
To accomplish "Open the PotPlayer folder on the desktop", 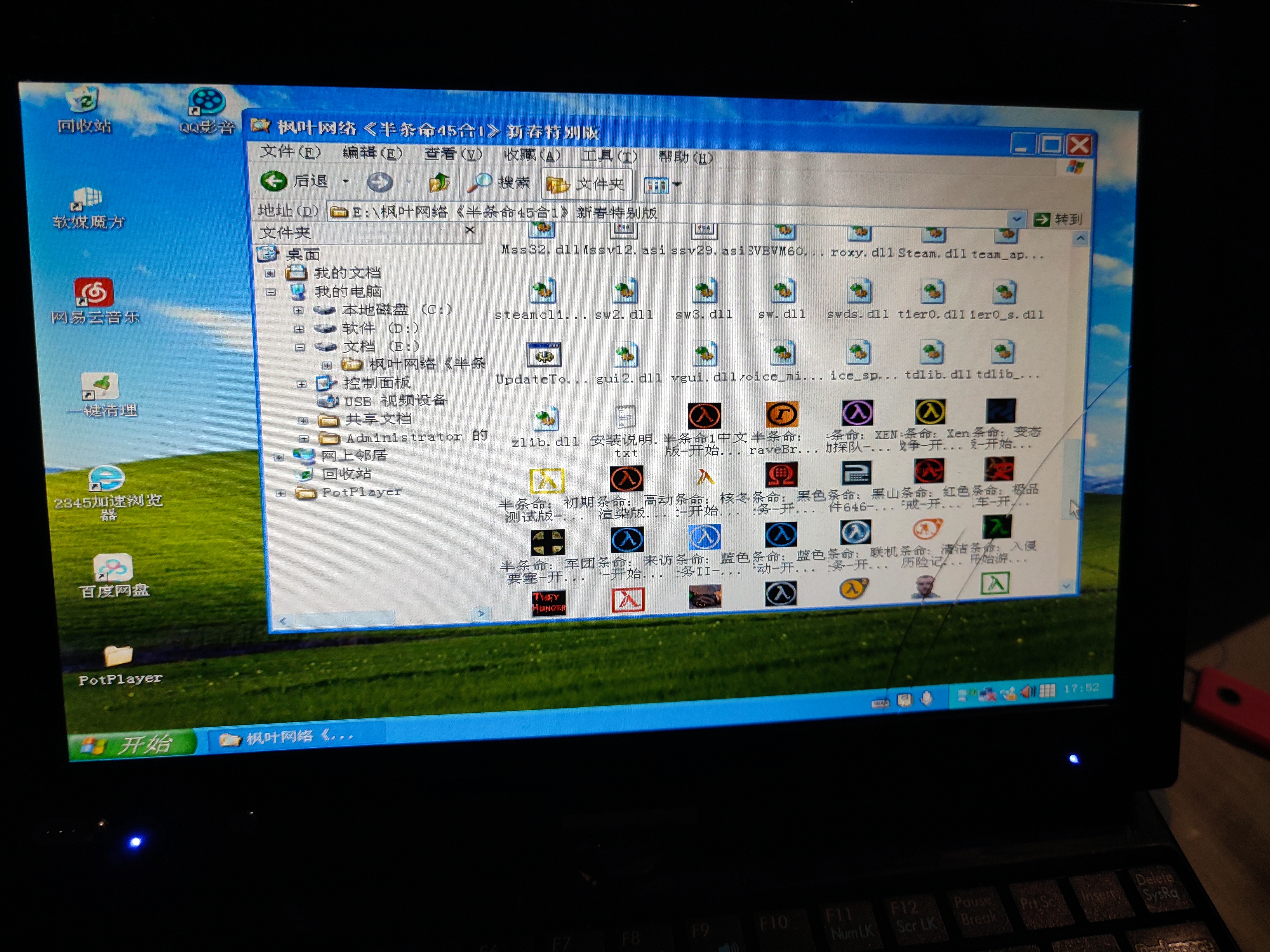I will click(119, 666).
